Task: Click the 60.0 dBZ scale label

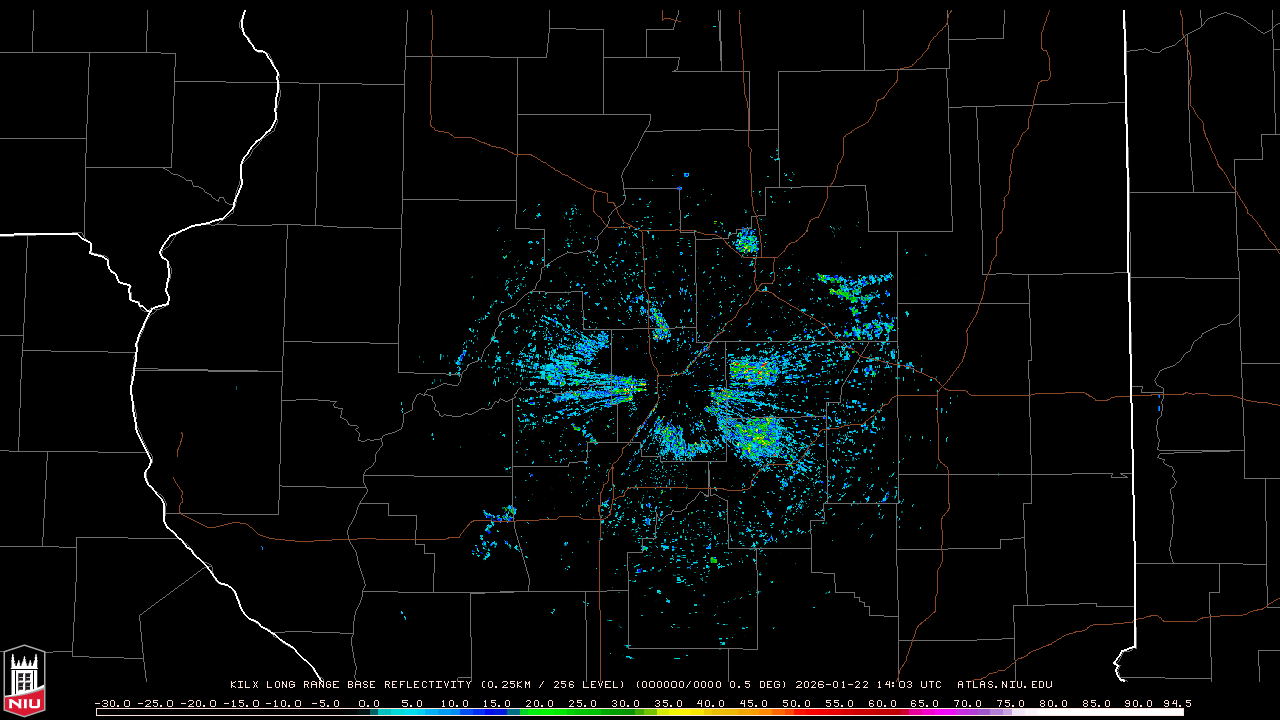Action: click(x=883, y=703)
